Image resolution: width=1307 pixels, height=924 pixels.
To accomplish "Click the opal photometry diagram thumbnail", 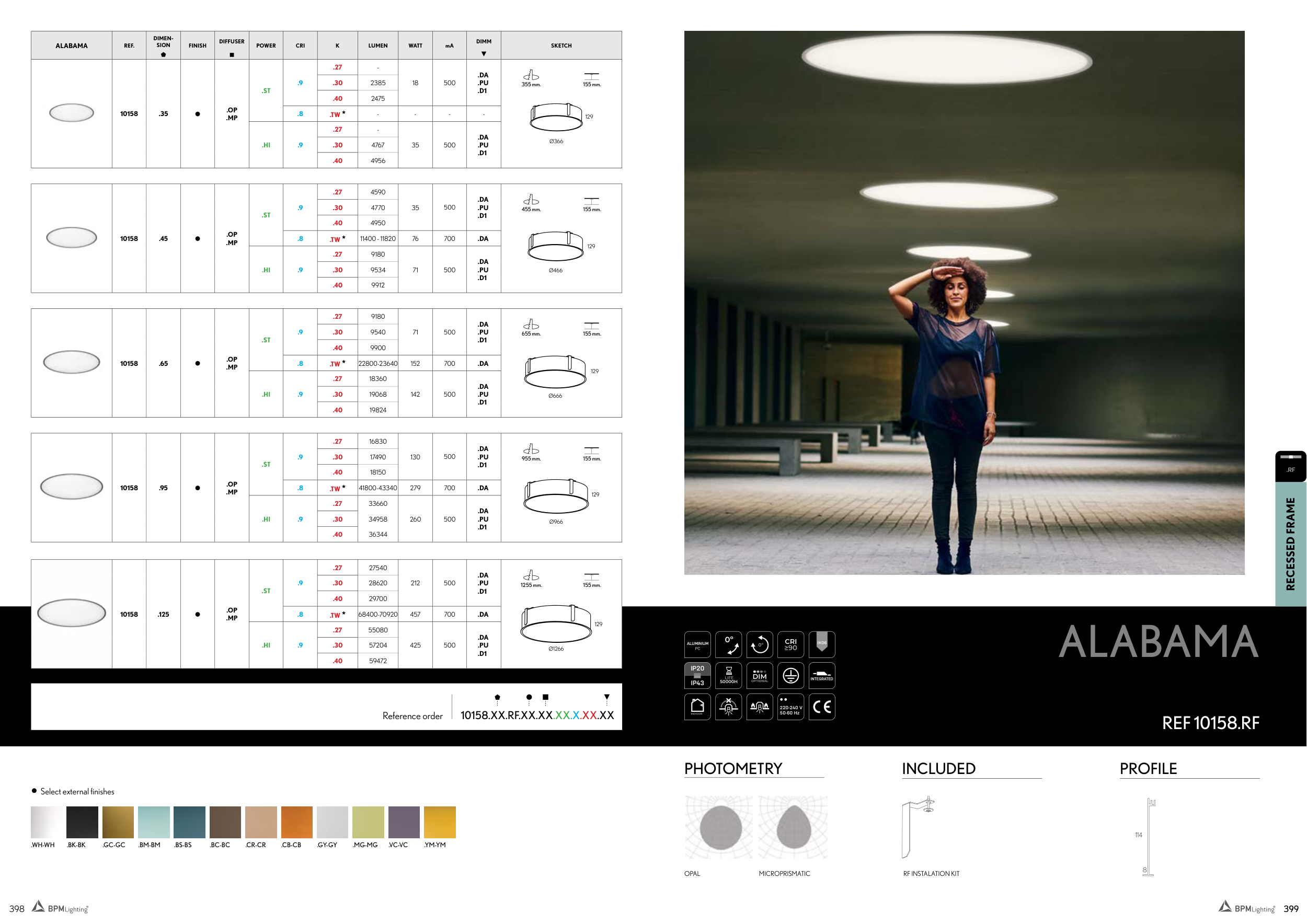I will tap(718, 827).
